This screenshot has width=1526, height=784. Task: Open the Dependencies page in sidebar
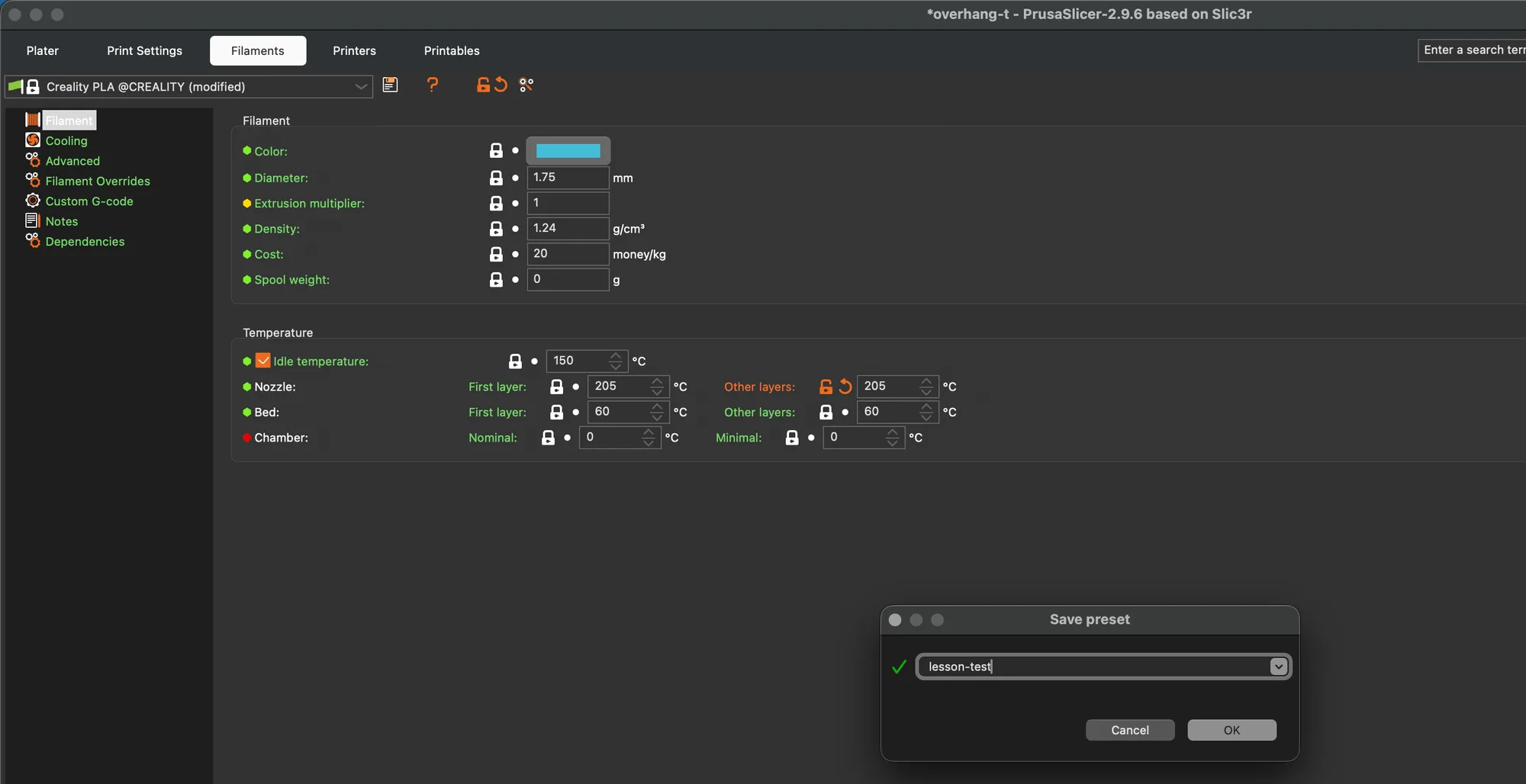coord(85,242)
